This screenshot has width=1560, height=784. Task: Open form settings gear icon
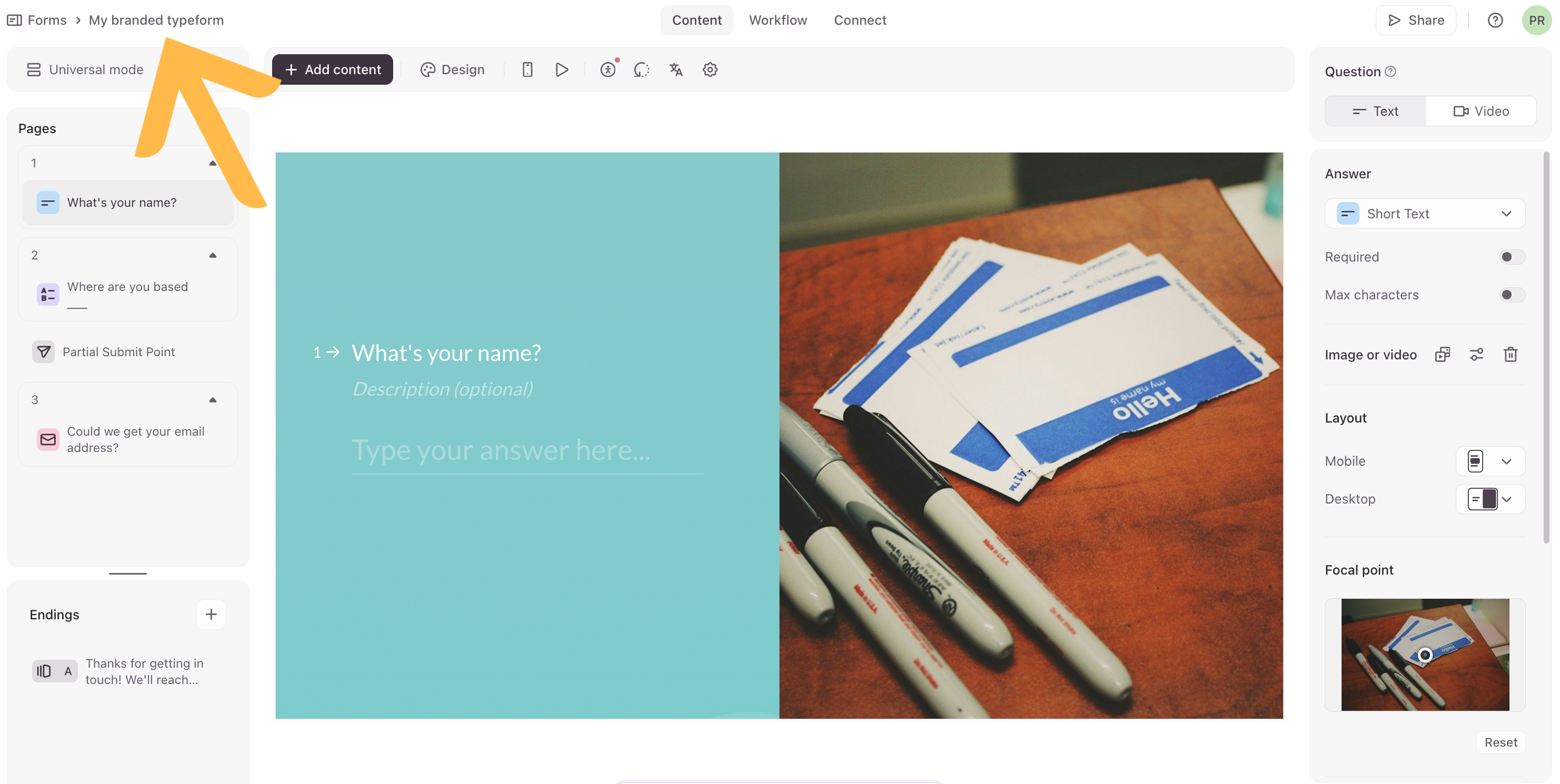tap(710, 69)
